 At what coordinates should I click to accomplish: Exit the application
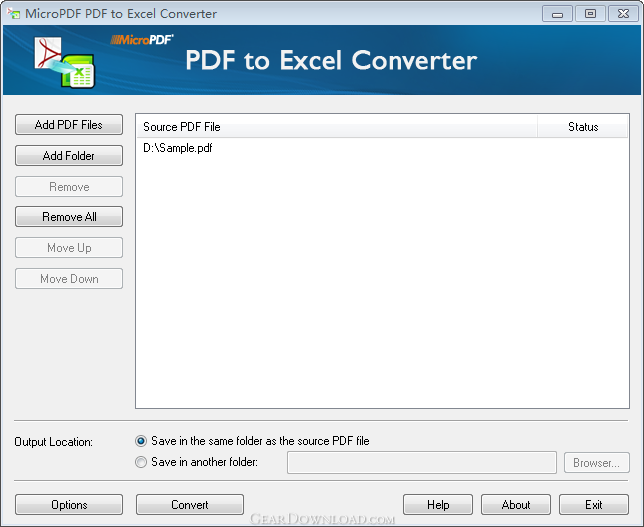[594, 504]
